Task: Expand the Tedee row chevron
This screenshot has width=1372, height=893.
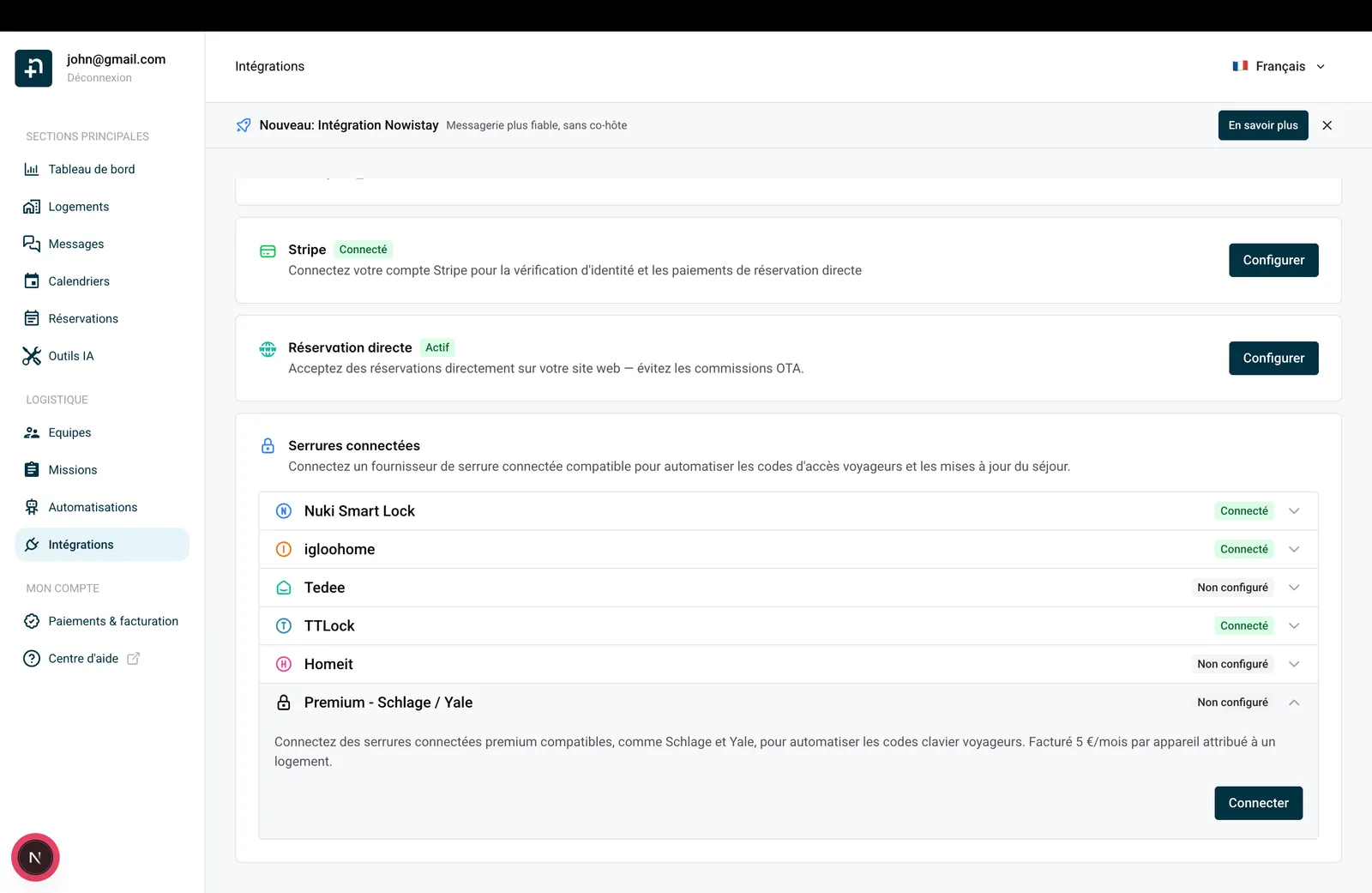Action: (x=1294, y=588)
